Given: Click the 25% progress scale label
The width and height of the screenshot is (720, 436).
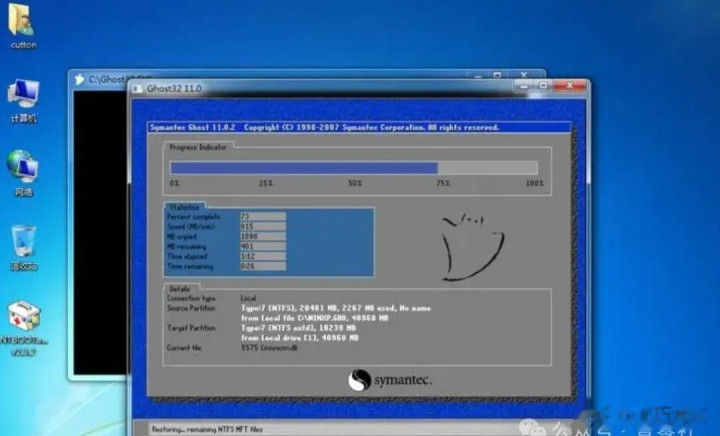Looking at the screenshot, I should pyautogui.click(x=266, y=183).
